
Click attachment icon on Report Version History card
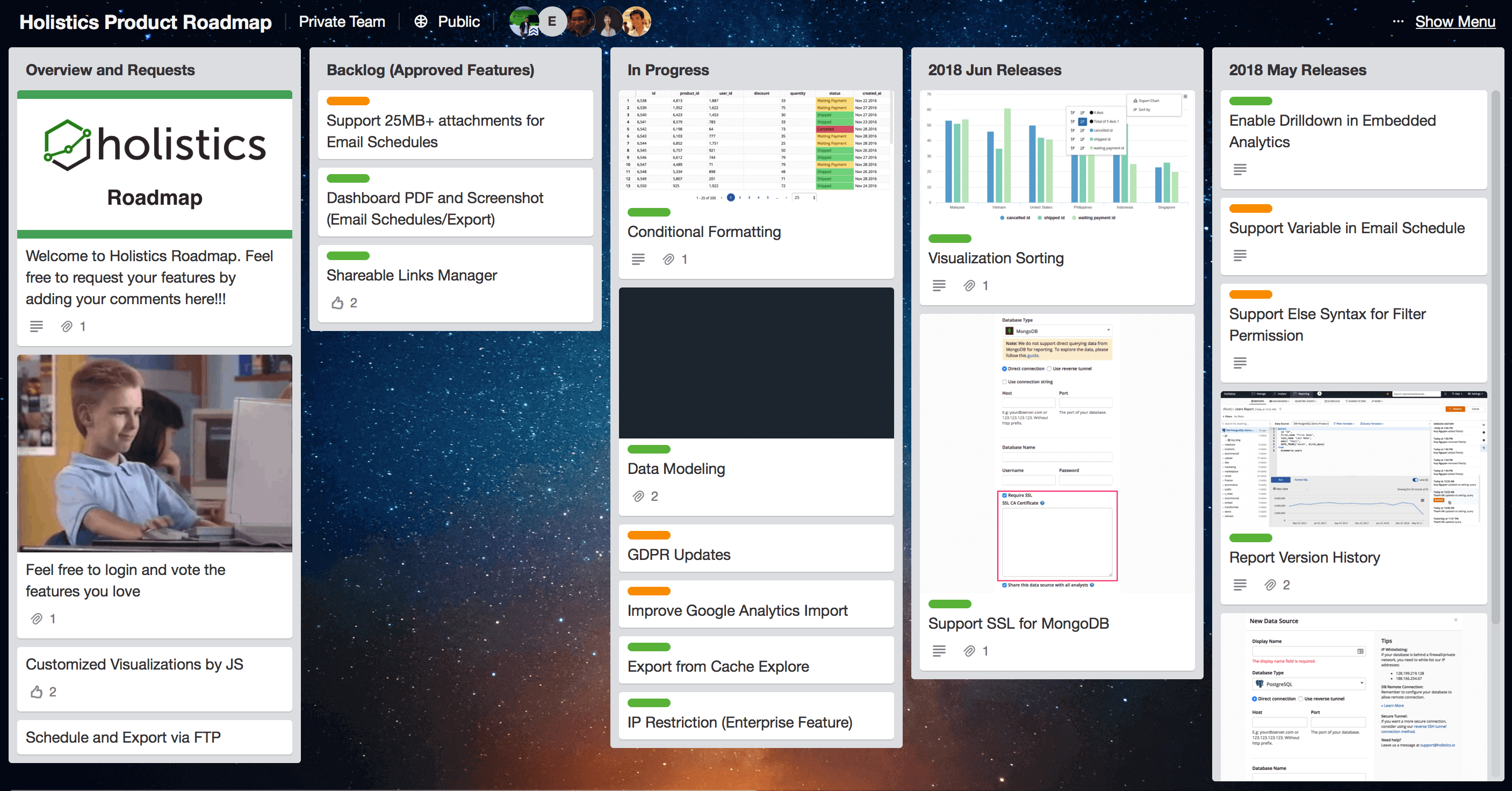[x=1270, y=585]
